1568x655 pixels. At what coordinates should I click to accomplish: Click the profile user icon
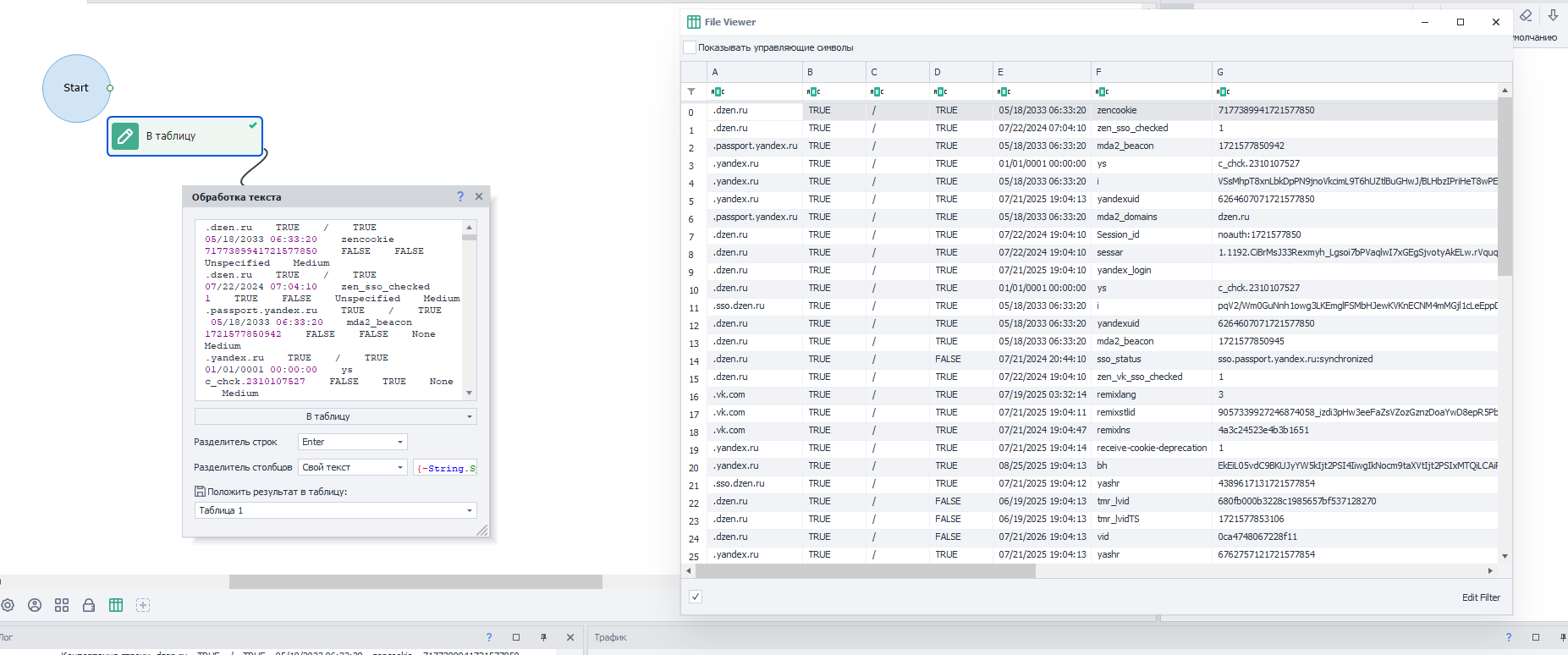pyautogui.click(x=35, y=605)
